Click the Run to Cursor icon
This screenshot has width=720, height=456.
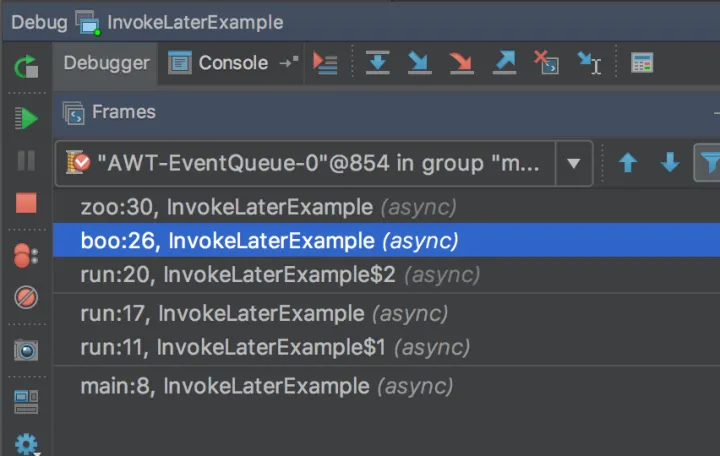tap(590, 63)
